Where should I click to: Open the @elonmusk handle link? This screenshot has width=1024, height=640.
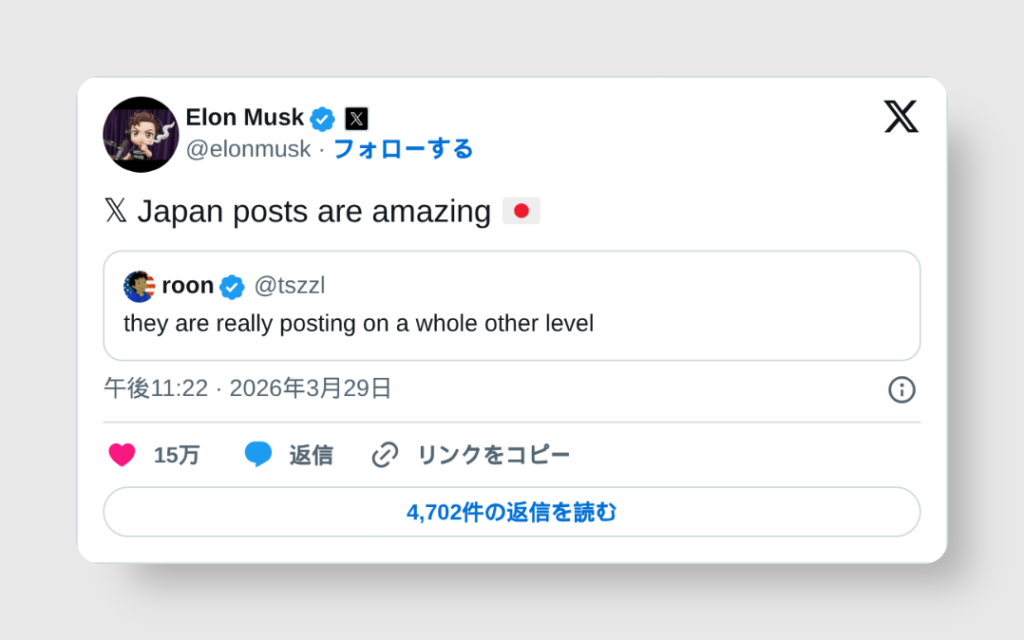248,149
